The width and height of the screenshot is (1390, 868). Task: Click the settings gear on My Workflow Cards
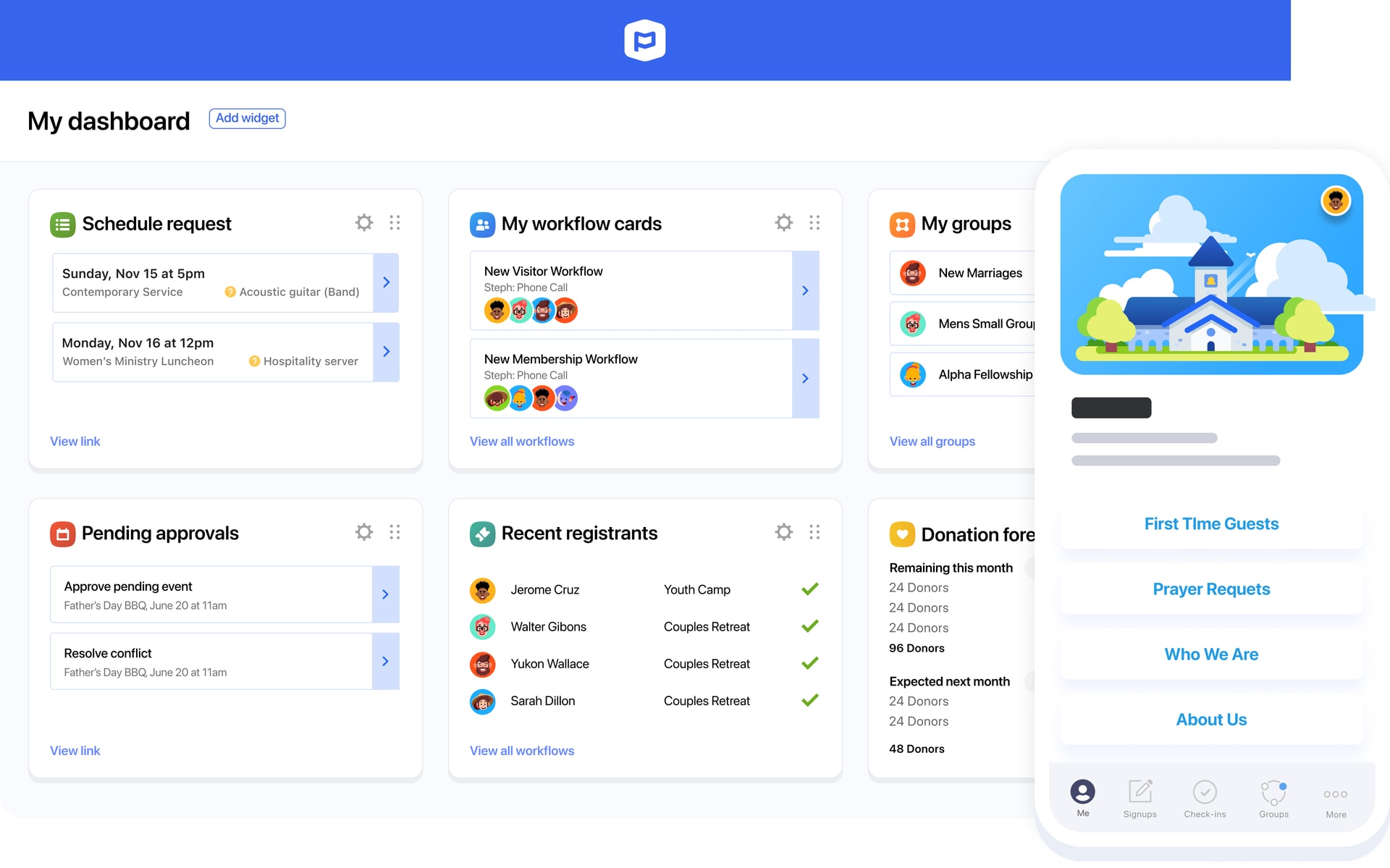(x=784, y=223)
